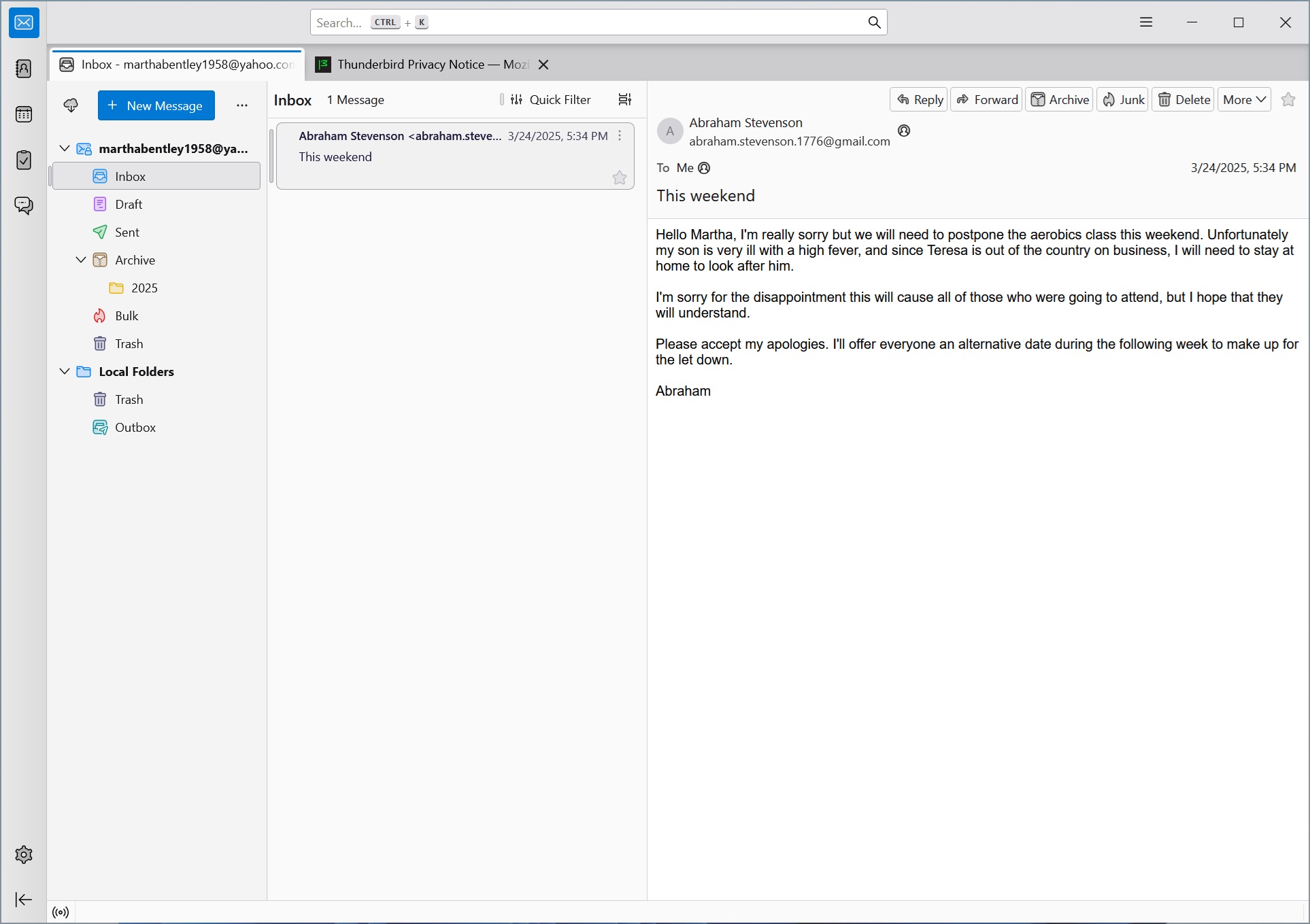Open the Address Book sidebar icon

(24, 69)
